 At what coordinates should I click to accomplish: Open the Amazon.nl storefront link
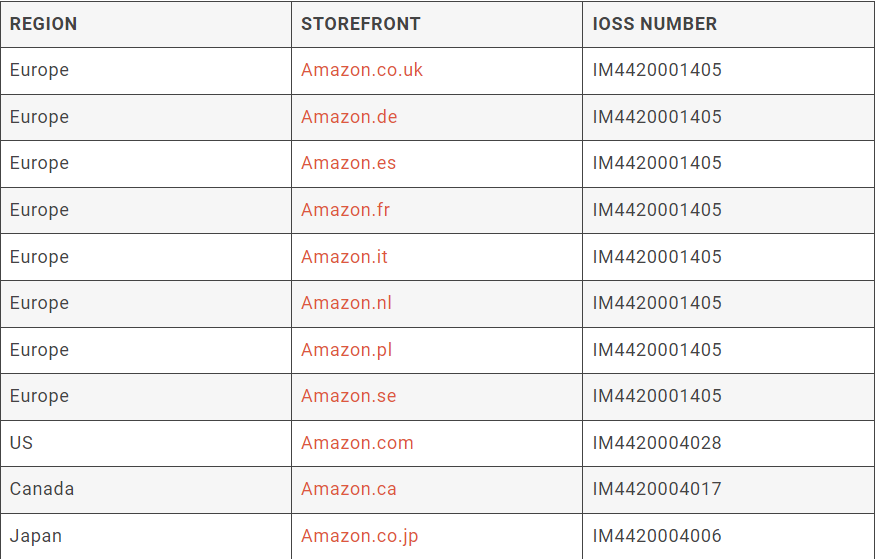[x=346, y=303]
